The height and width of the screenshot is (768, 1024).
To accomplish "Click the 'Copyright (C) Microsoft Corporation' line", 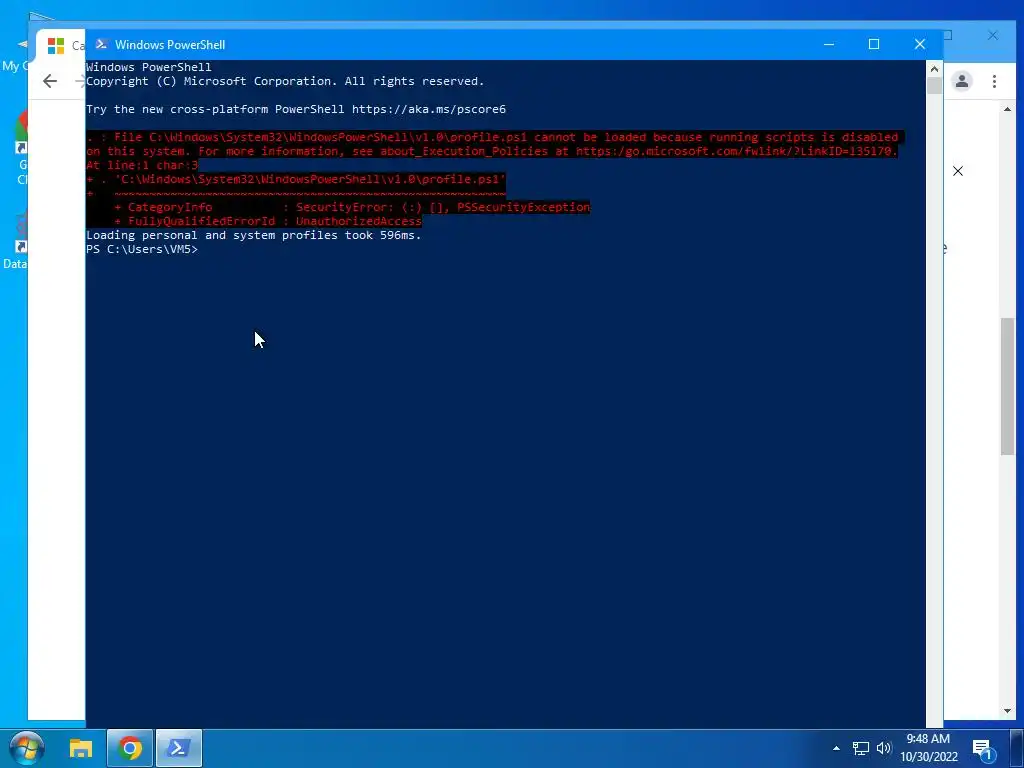I will (x=285, y=82).
